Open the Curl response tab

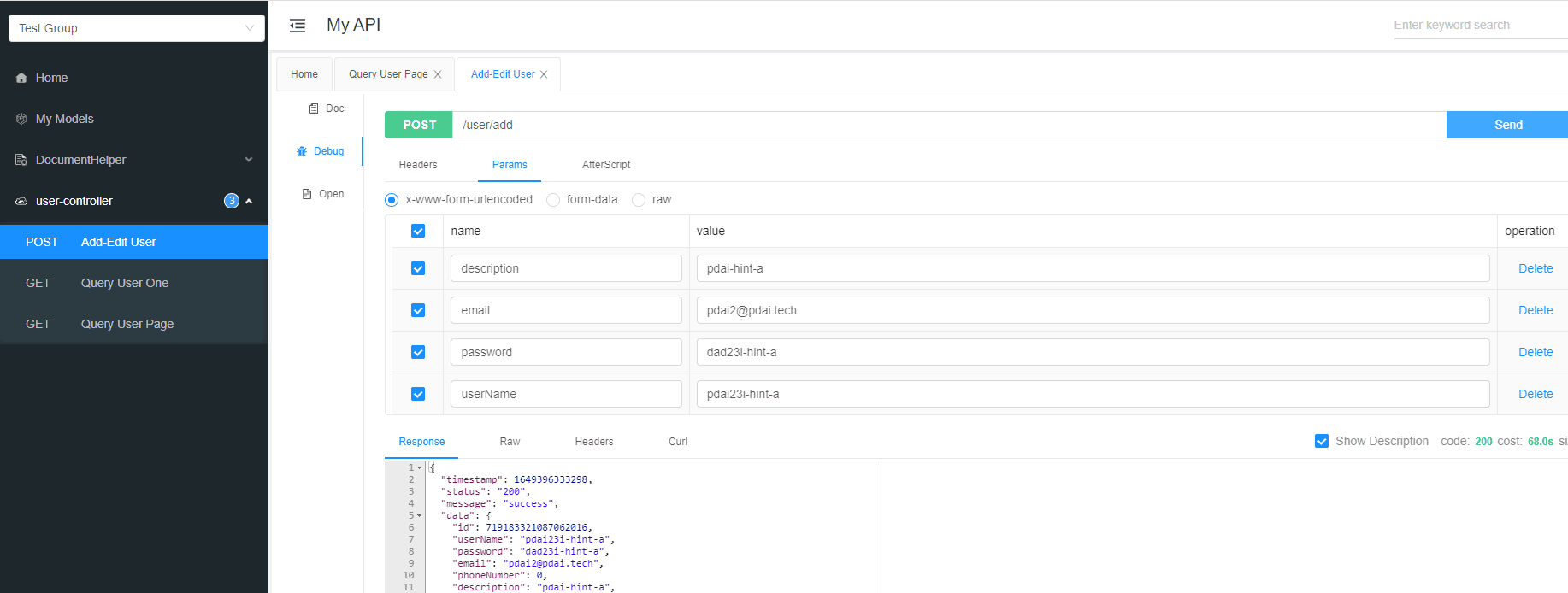pyautogui.click(x=678, y=442)
